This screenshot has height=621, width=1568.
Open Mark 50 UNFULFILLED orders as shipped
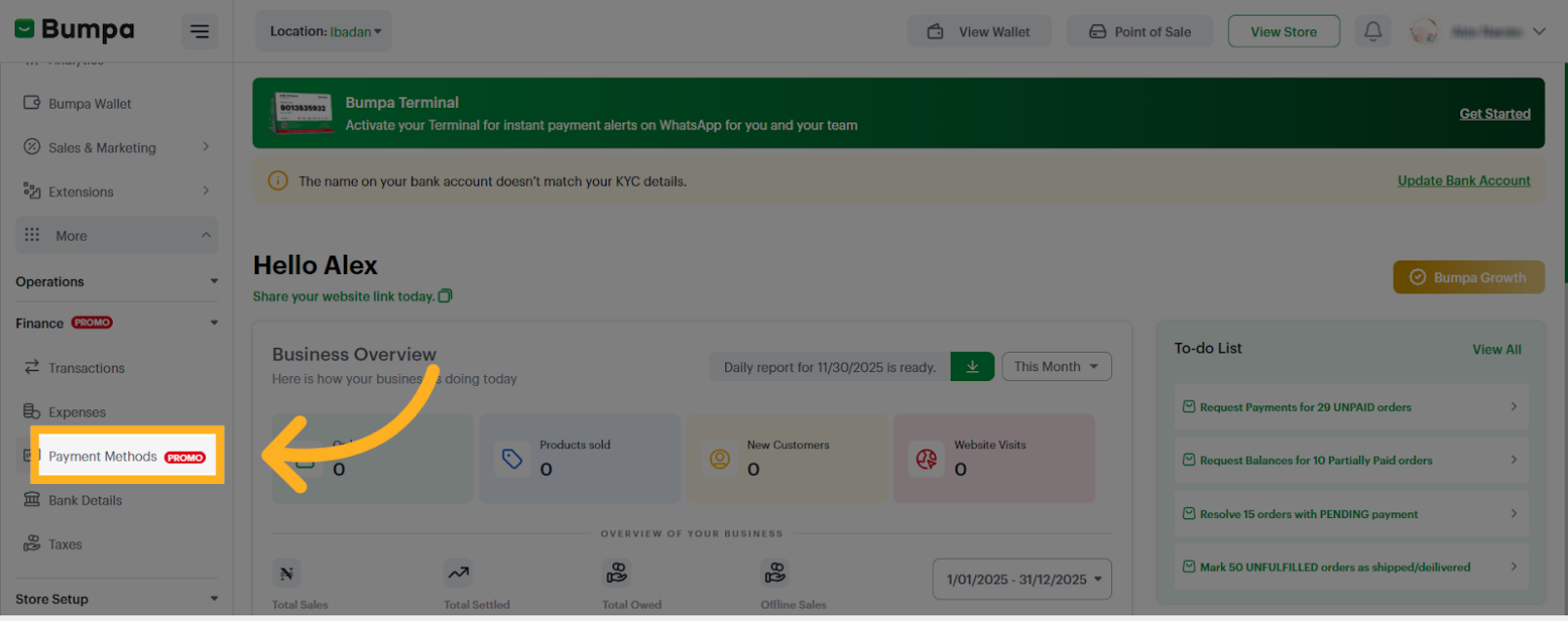coord(1350,567)
